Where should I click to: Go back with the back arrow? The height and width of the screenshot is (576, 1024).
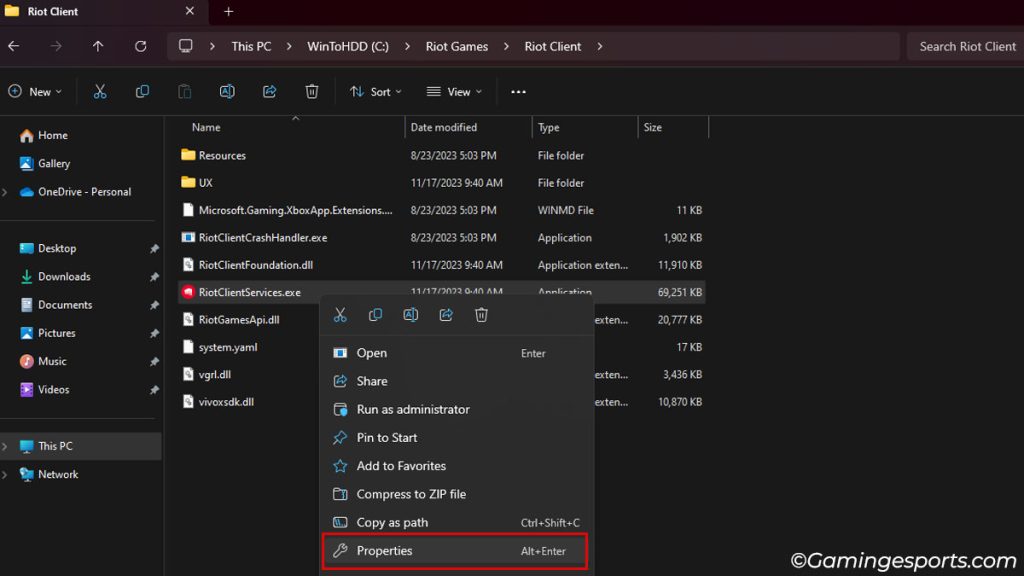click(14, 46)
